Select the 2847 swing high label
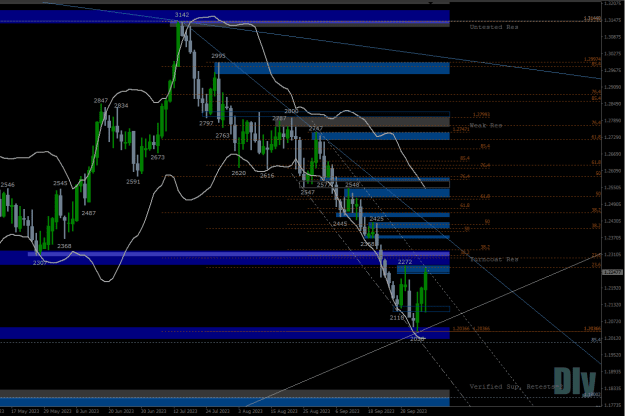This screenshot has width=625, height=416. pos(101,100)
